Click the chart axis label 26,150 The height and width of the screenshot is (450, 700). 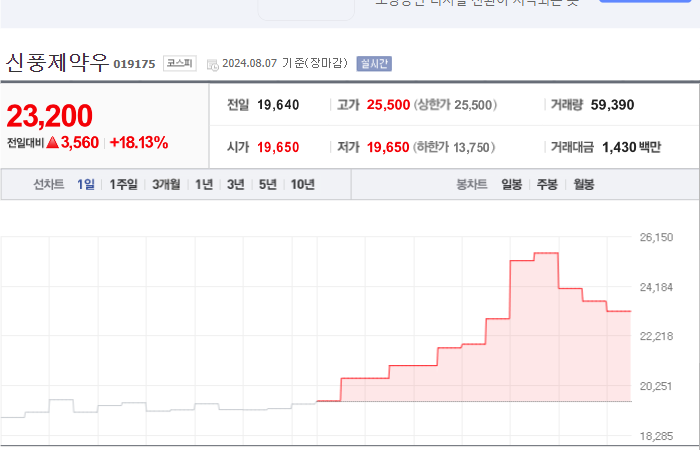[x=656, y=238]
